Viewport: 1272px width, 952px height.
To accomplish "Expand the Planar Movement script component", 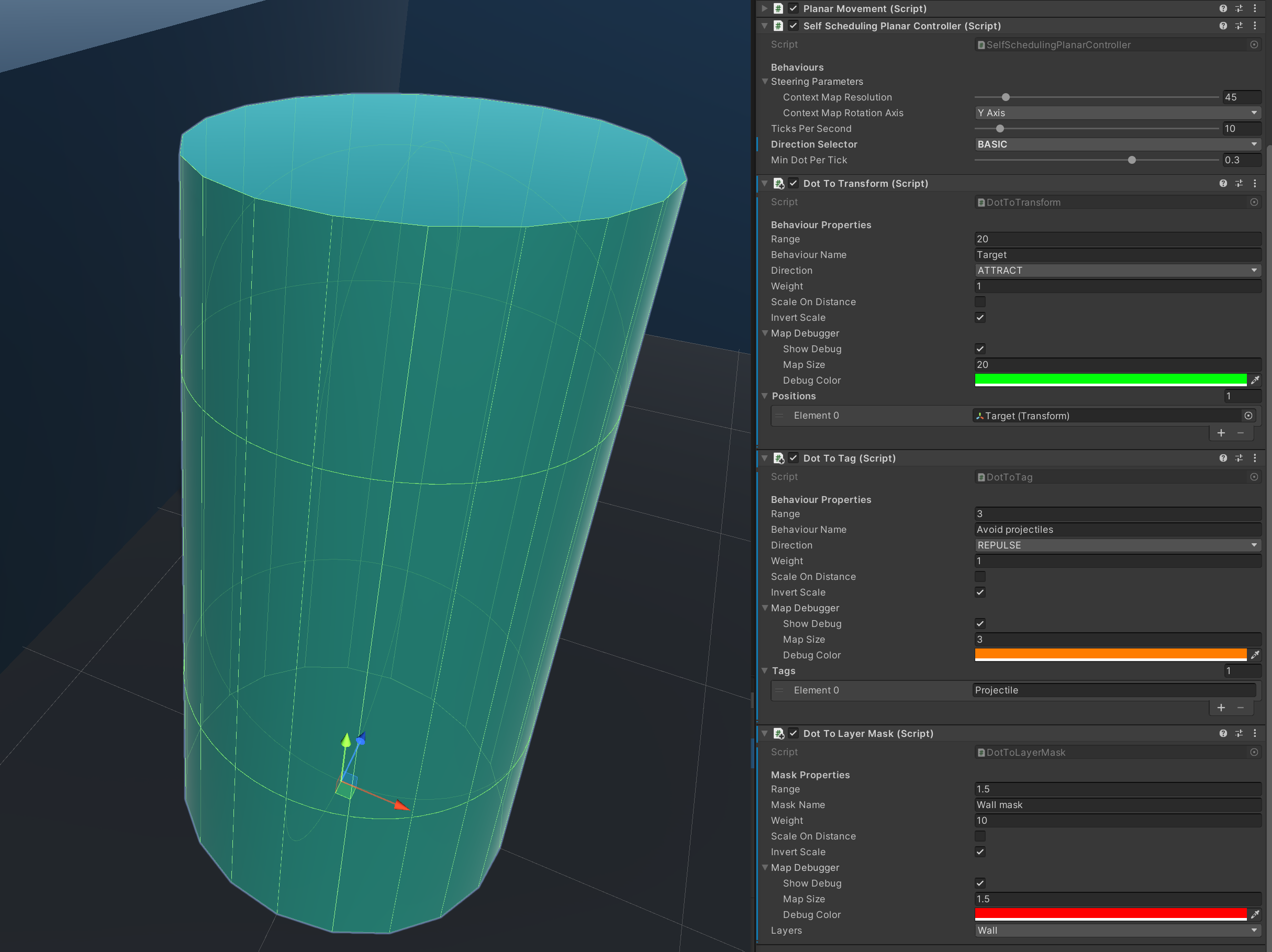I will click(764, 8).
